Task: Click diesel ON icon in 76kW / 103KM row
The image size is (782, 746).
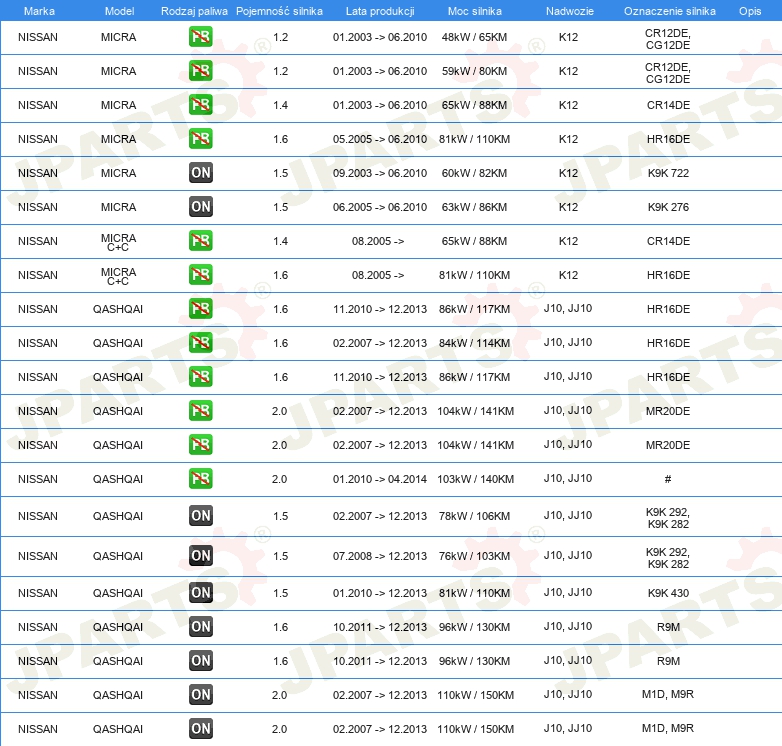Action: (200, 556)
